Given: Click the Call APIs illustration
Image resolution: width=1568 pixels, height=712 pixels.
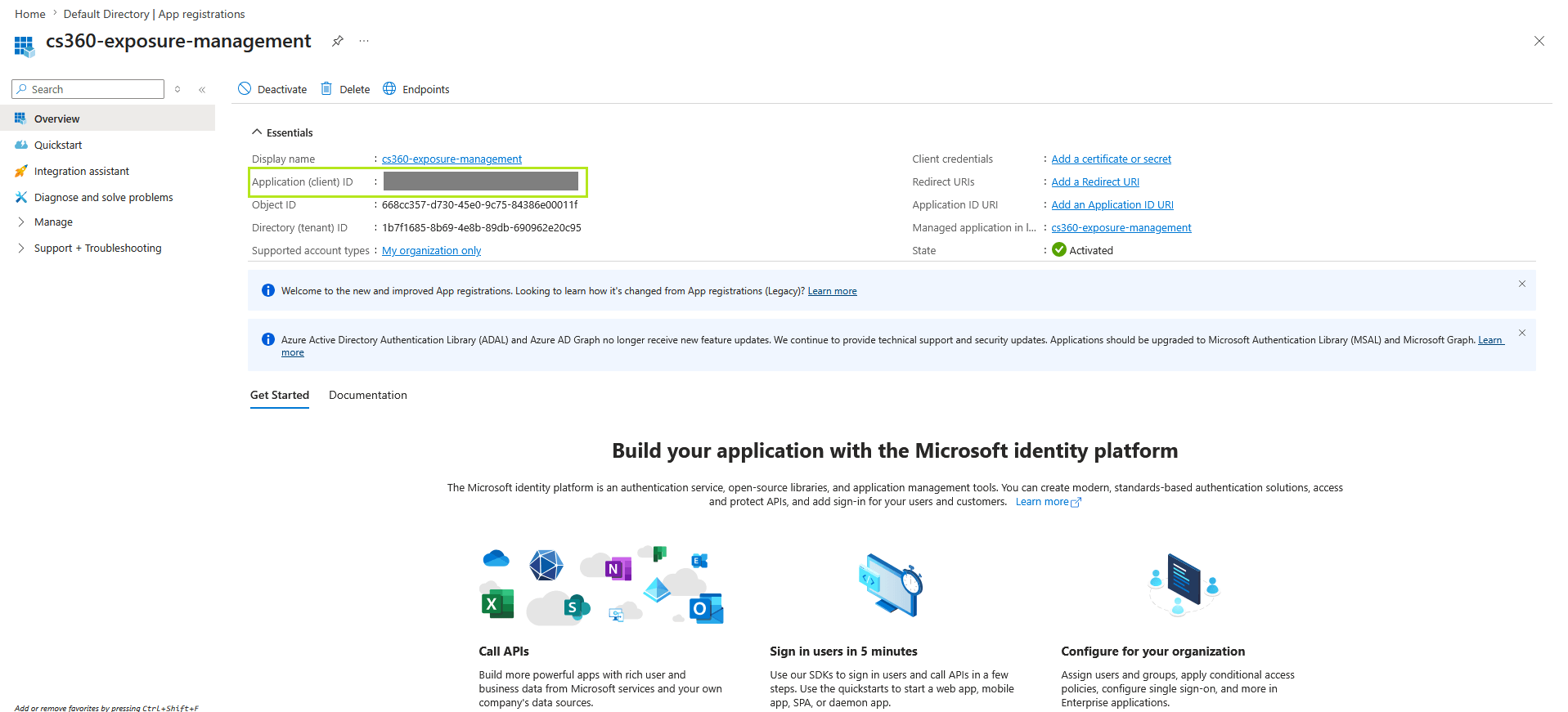Looking at the screenshot, I should (x=602, y=585).
